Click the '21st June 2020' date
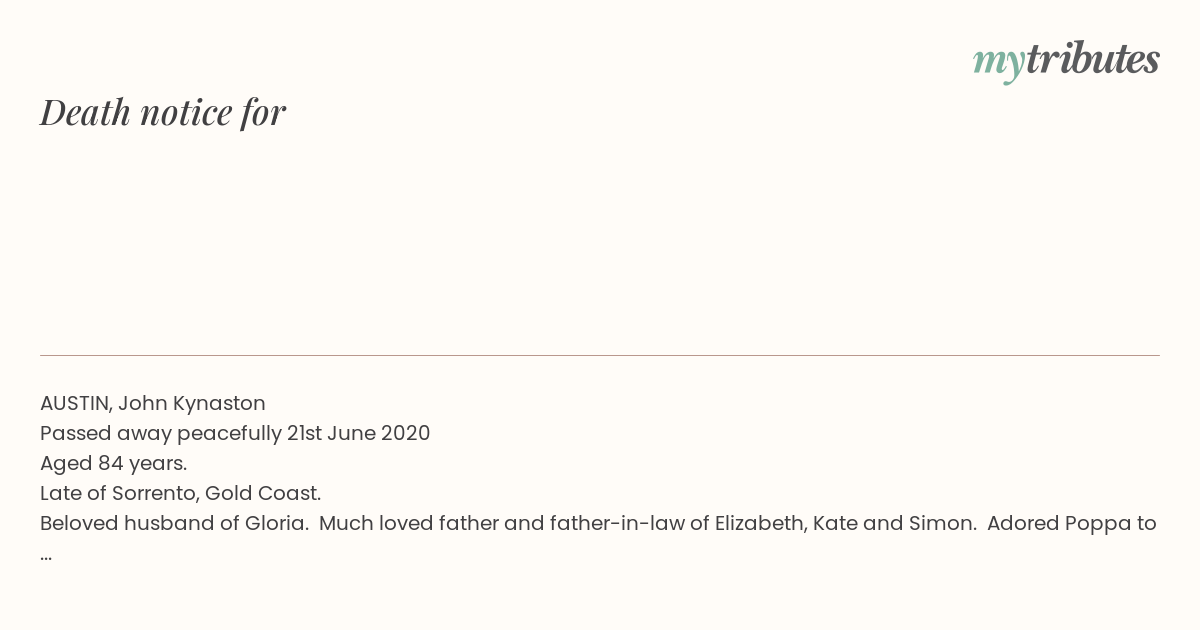This screenshot has width=1200, height=630. coord(359,433)
